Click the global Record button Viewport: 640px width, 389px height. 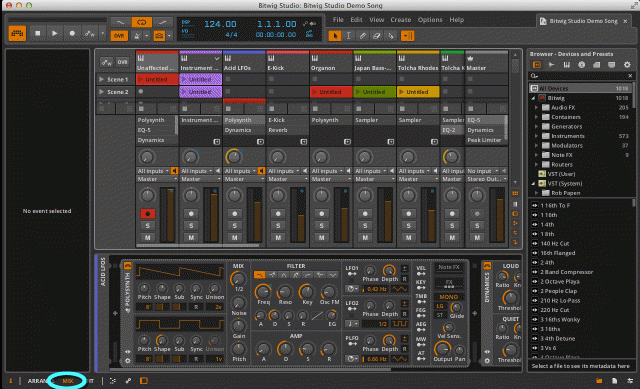coord(72,34)
